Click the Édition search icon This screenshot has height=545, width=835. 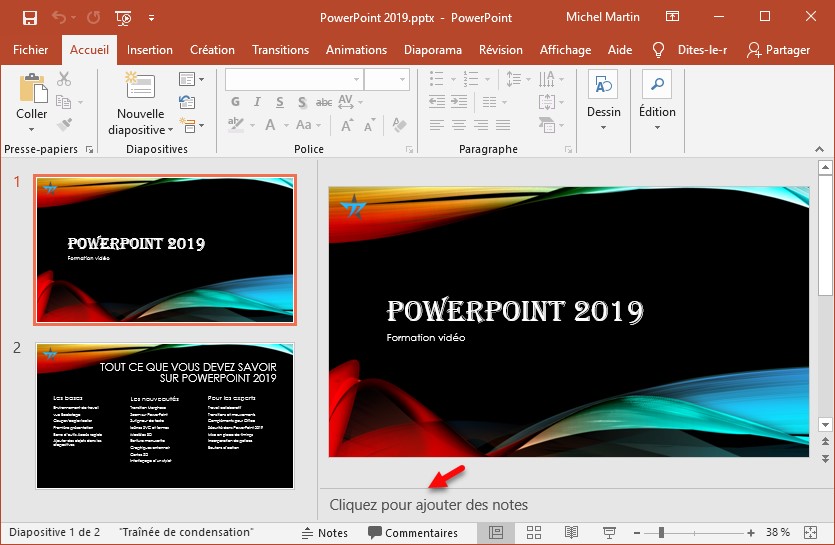(x=657, y=86)
